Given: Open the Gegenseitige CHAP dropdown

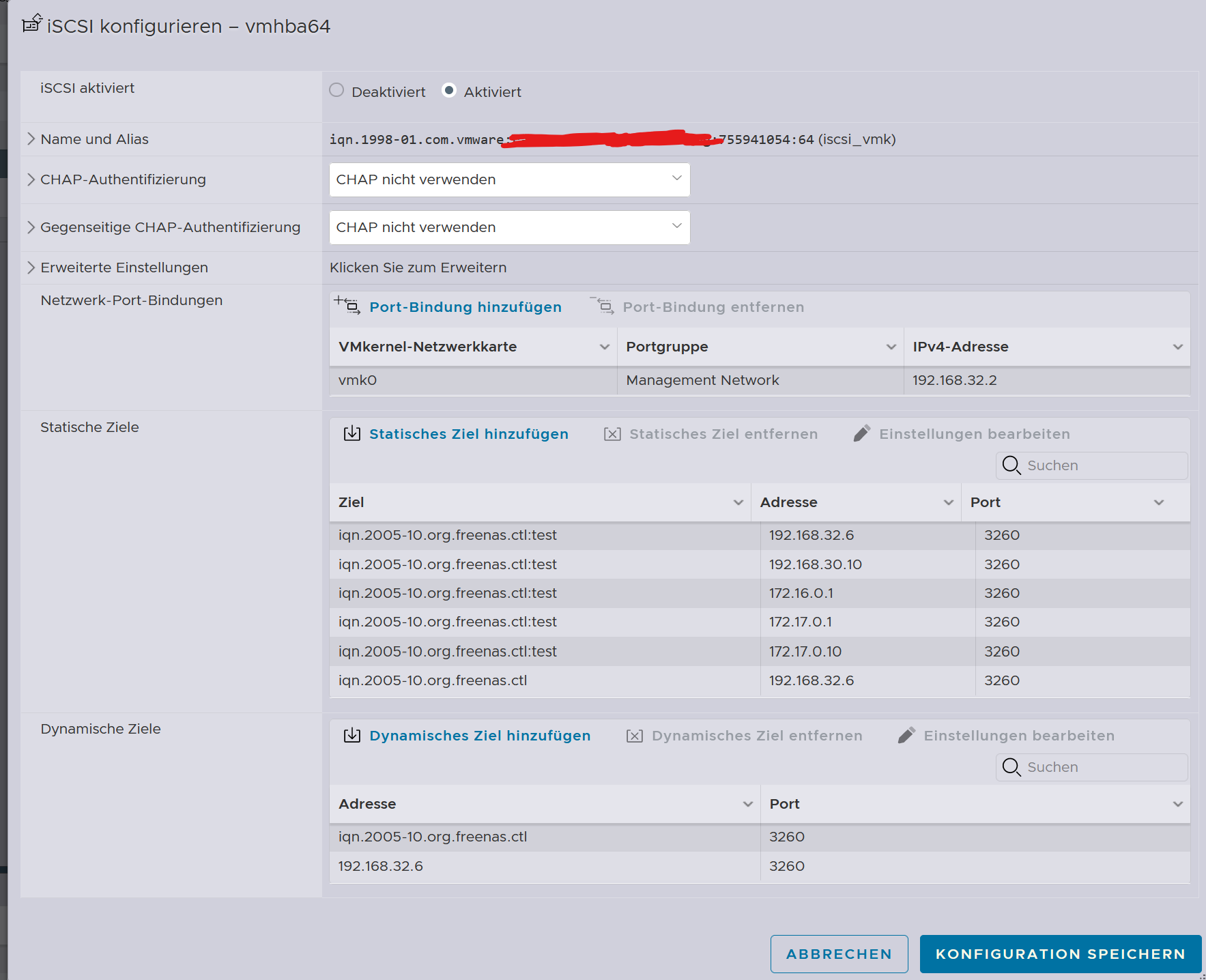Looking at the screenshot, I should pos(509,227).
